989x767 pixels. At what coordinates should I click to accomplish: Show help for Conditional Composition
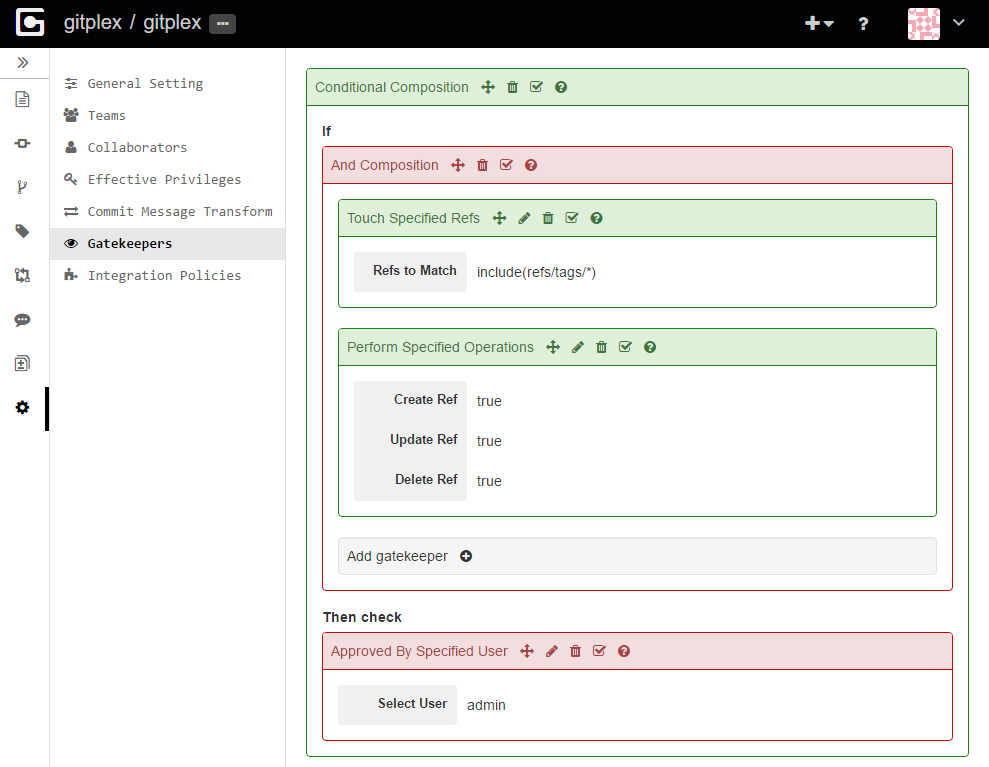coord(561,87)
